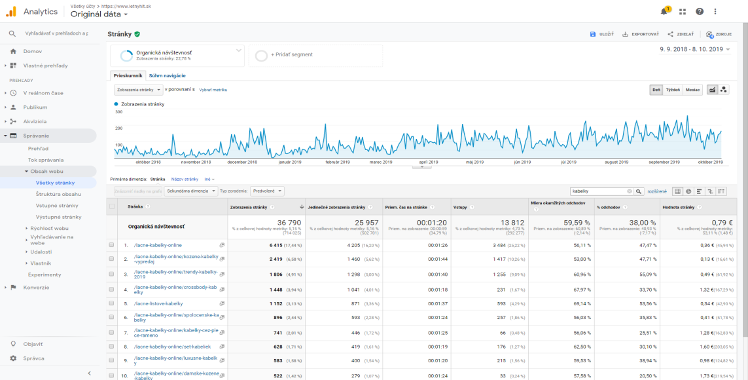Click the Domov home icon

(x=13, y=51)
